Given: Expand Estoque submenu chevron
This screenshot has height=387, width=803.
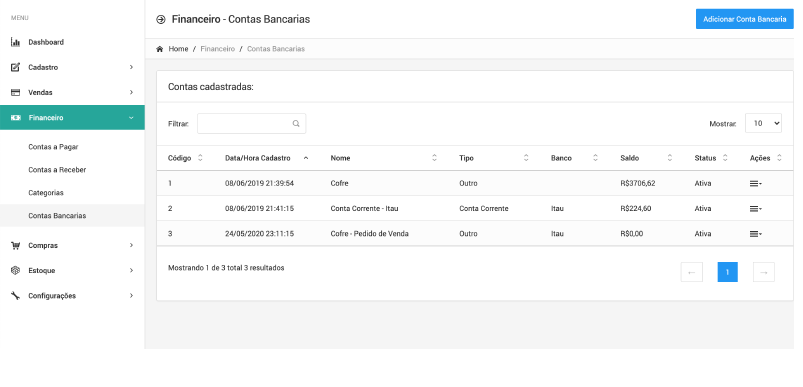Looking at the screenshot, I should pyautogui.click(x=132, y=270).
